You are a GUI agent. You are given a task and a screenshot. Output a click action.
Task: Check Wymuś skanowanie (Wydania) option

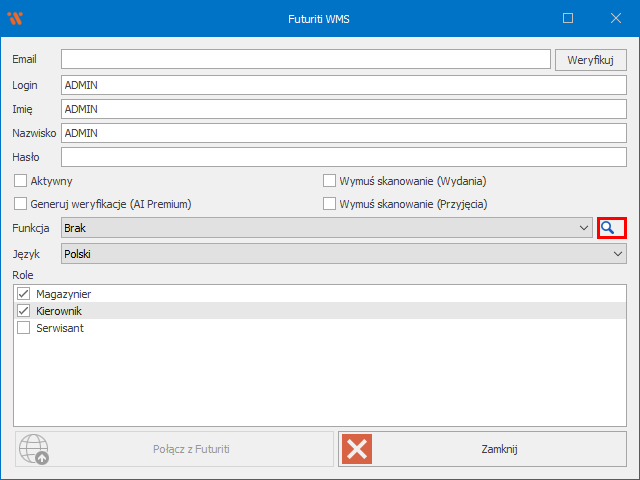point(330,181)
